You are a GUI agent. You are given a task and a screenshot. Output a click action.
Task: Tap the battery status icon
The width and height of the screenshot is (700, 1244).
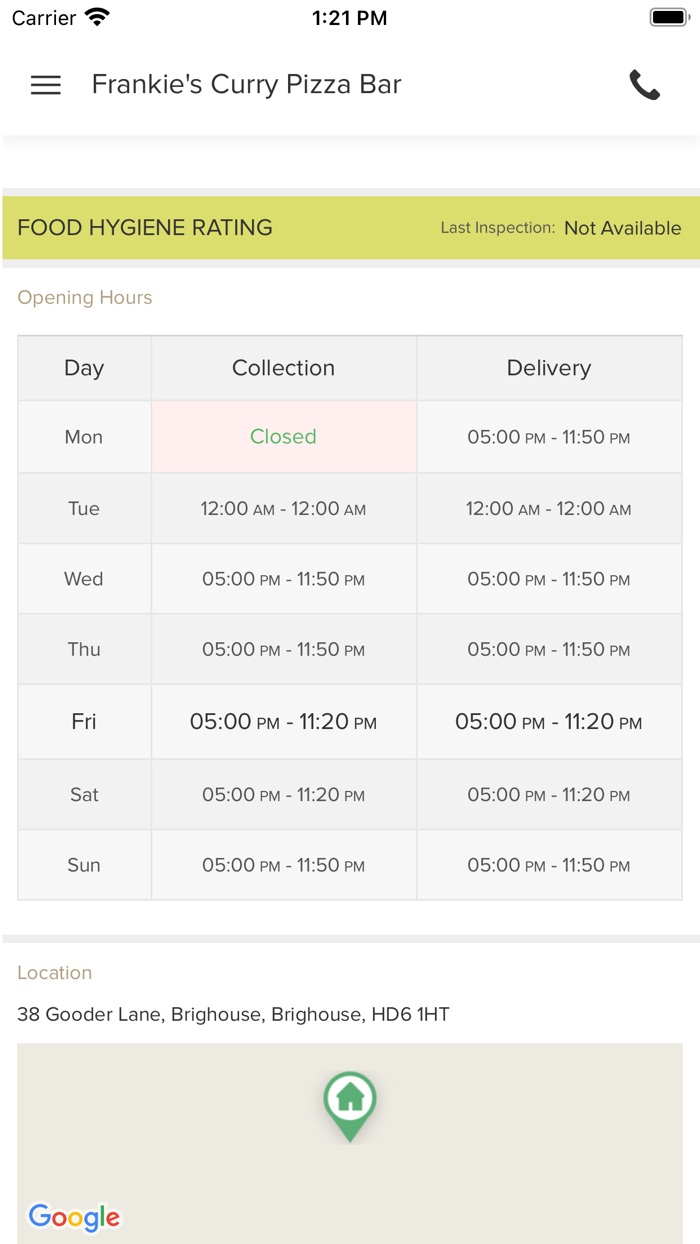[x=669, y=17]
